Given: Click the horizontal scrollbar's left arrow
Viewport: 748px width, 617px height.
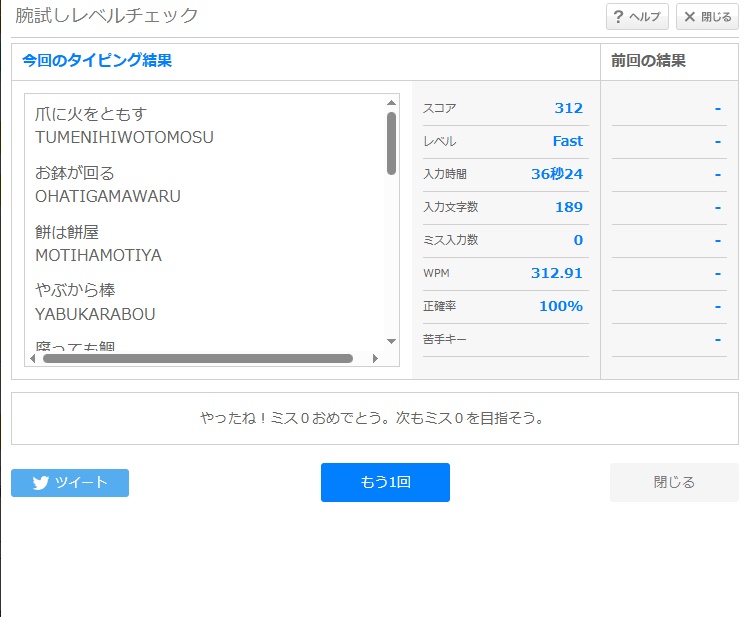Looking at the screenshot, I should 32,358.
